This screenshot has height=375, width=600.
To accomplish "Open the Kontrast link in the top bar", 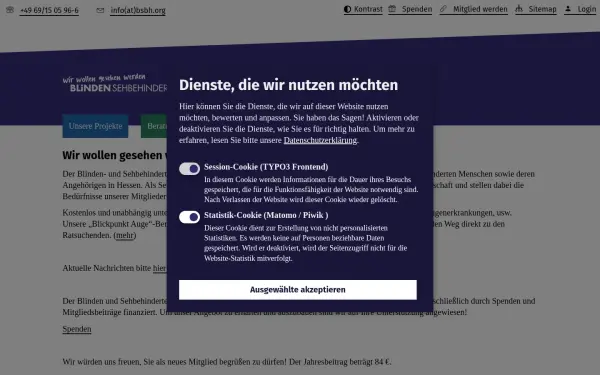I will [x=368, y=9].
